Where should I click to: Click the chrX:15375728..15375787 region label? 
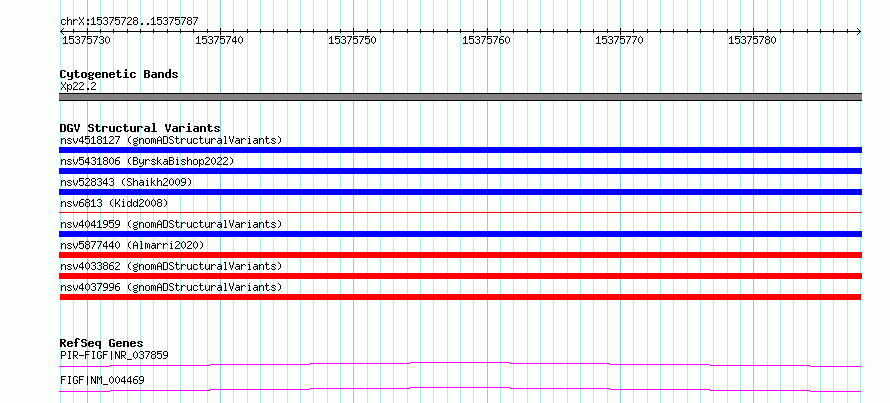click(129, 22)
